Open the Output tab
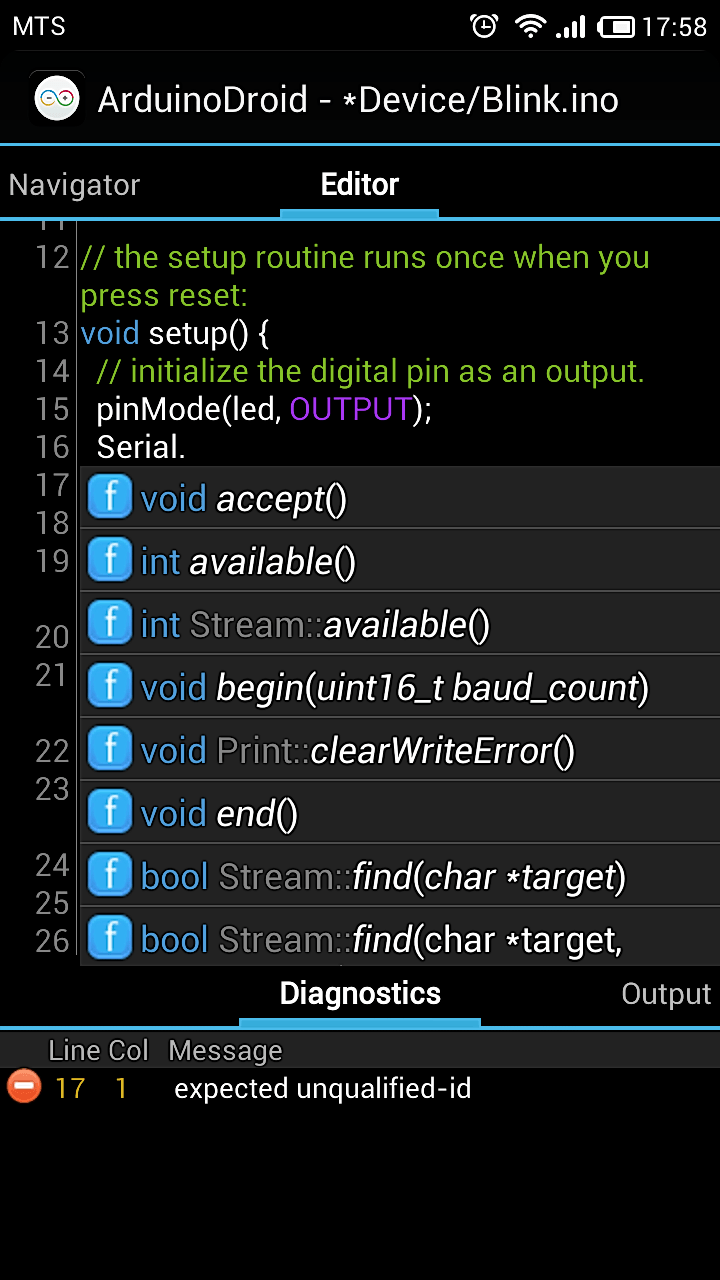 click(x=665, y=994)
